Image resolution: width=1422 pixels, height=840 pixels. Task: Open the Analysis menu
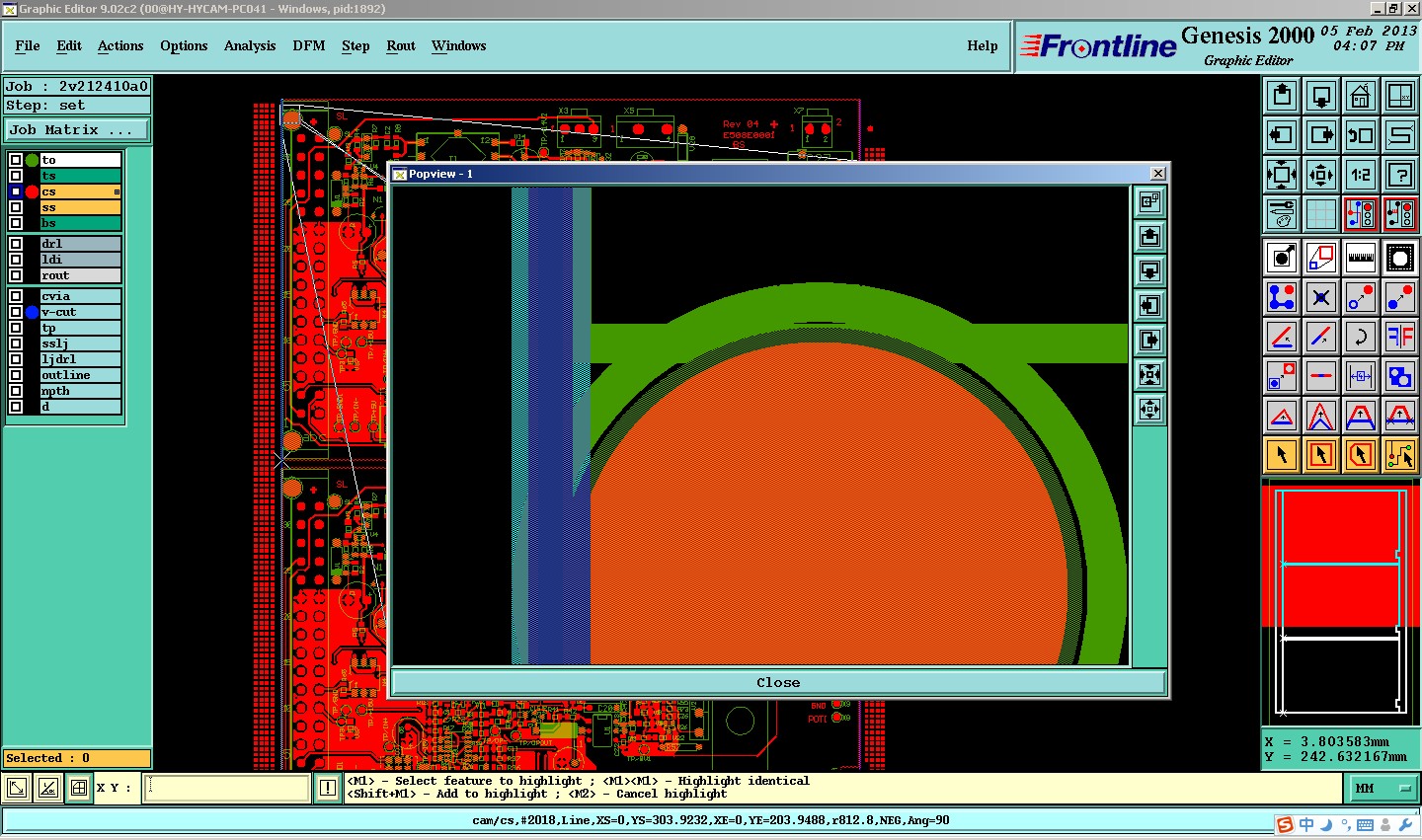coord(250,45)
